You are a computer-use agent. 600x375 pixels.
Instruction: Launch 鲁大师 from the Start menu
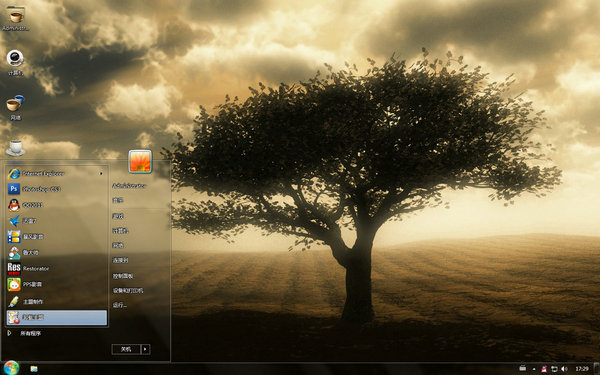pyautogui.click(x=57, y=253)
